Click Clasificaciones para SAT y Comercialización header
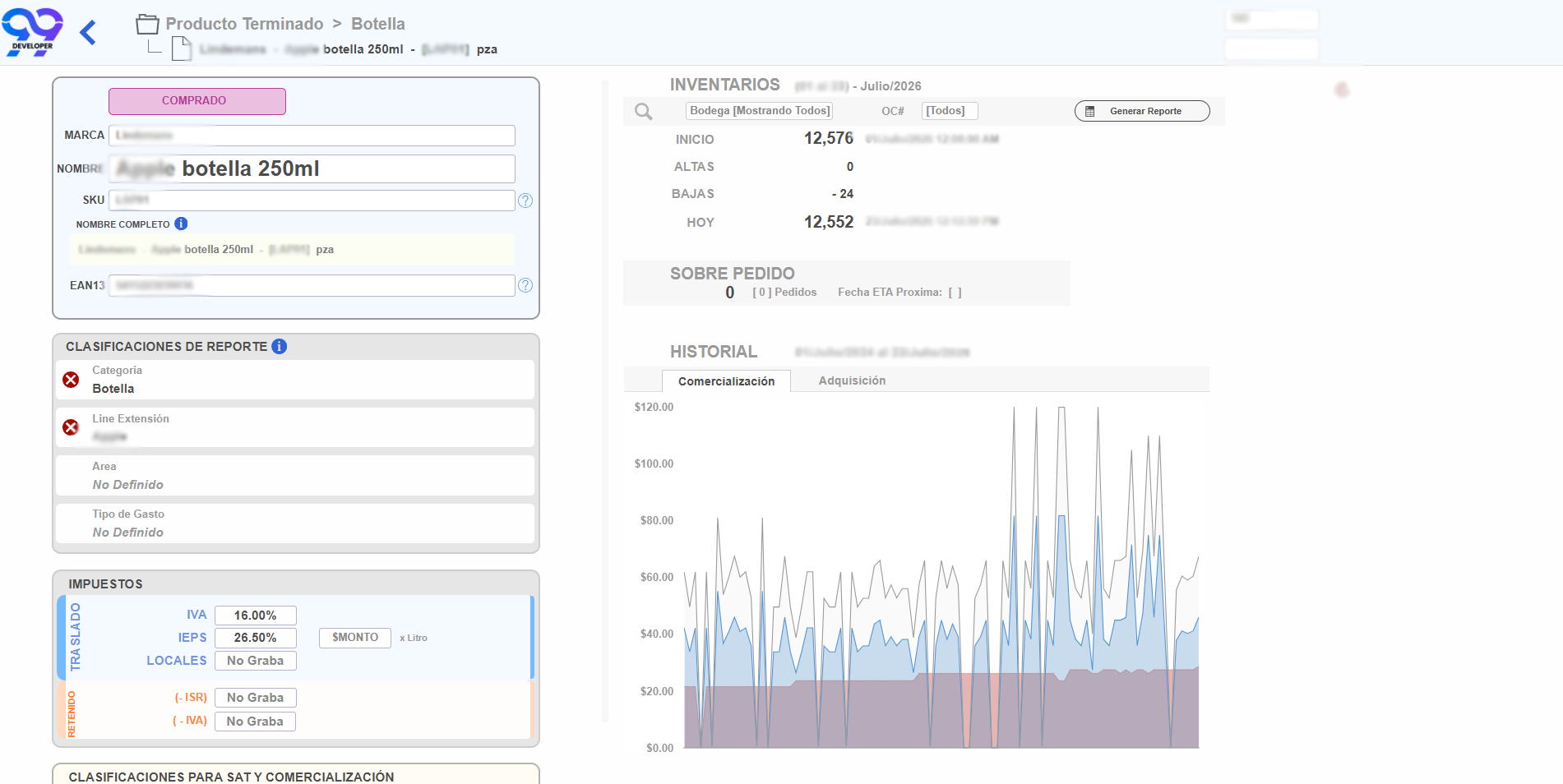Image resolution: width=1563 pixels, height=784 pixels. [231, 777]
